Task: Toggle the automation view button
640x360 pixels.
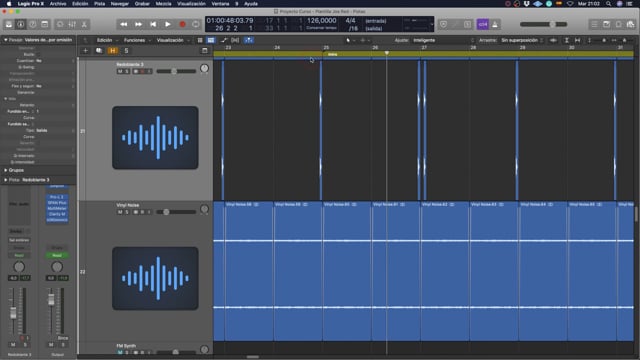Action: (x=224, y=40)
